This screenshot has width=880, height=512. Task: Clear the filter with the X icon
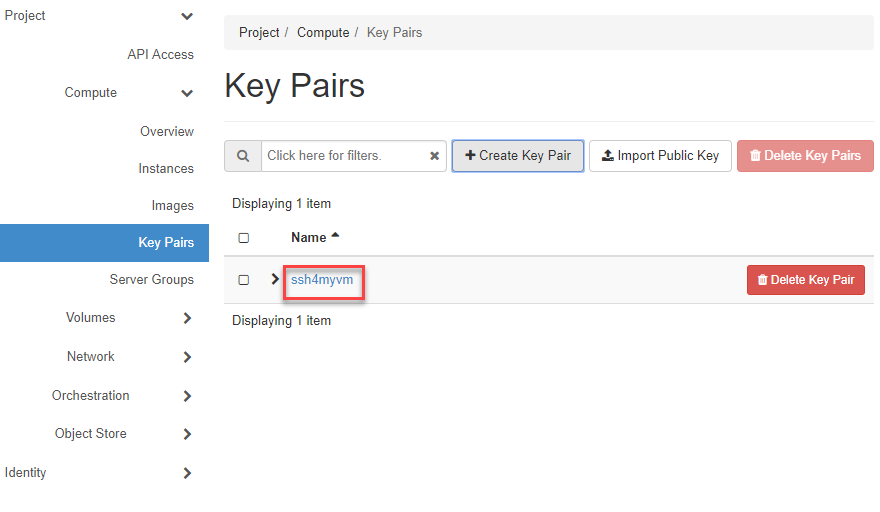[434, 156]
